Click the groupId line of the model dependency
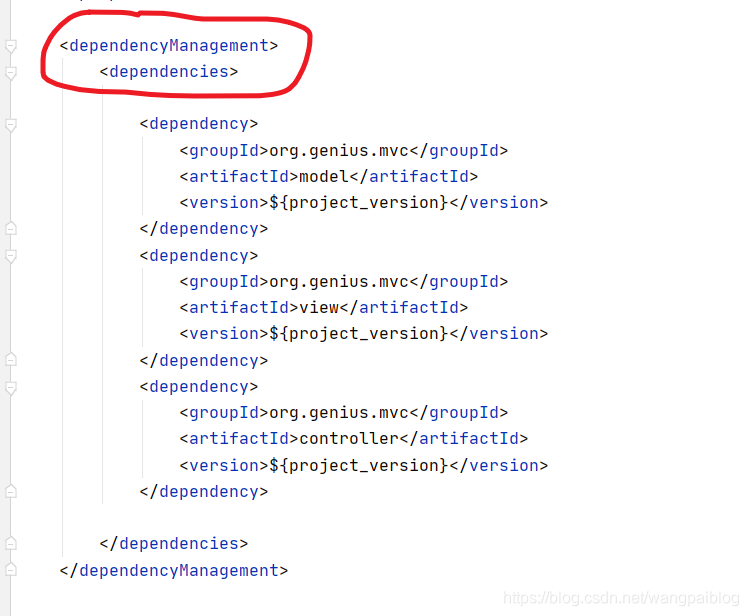The height and width of the screenshot is (616, 748). coord(344,151)
